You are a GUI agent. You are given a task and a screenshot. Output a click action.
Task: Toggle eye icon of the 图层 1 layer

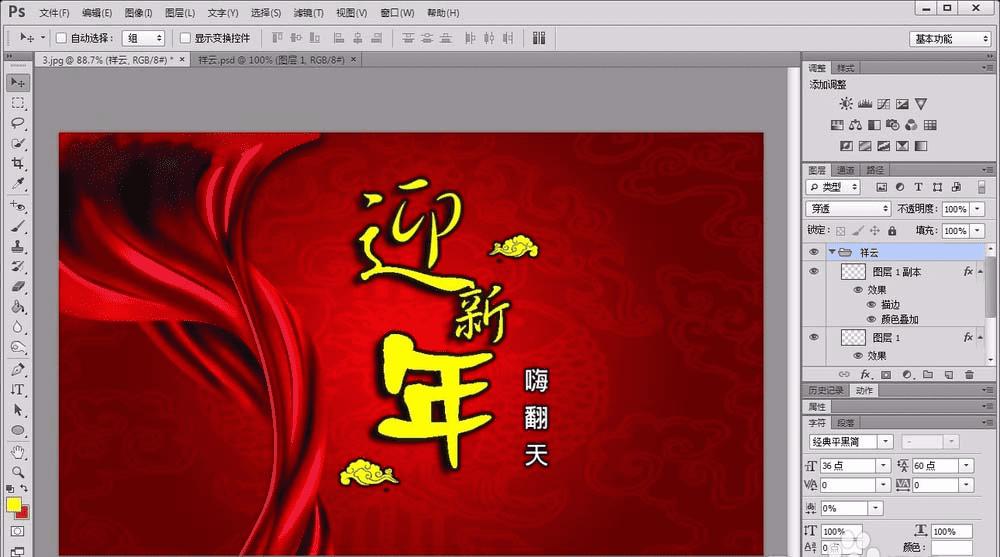[x=814, y=338]
